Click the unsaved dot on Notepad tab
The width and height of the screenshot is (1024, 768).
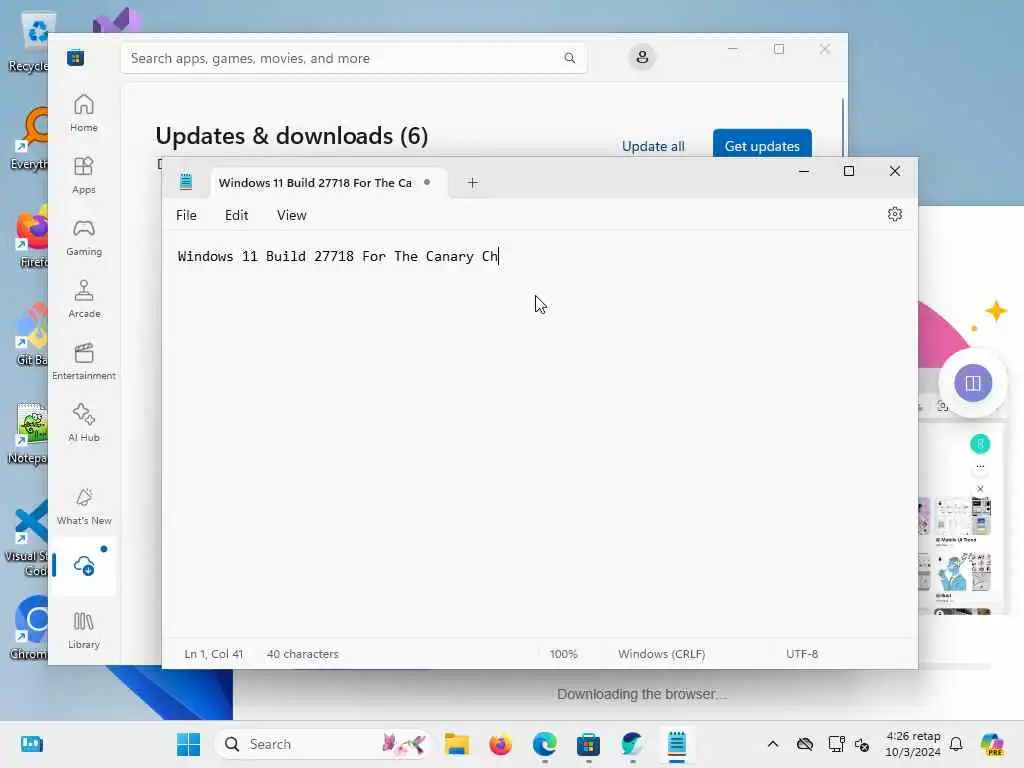[426, 182]
